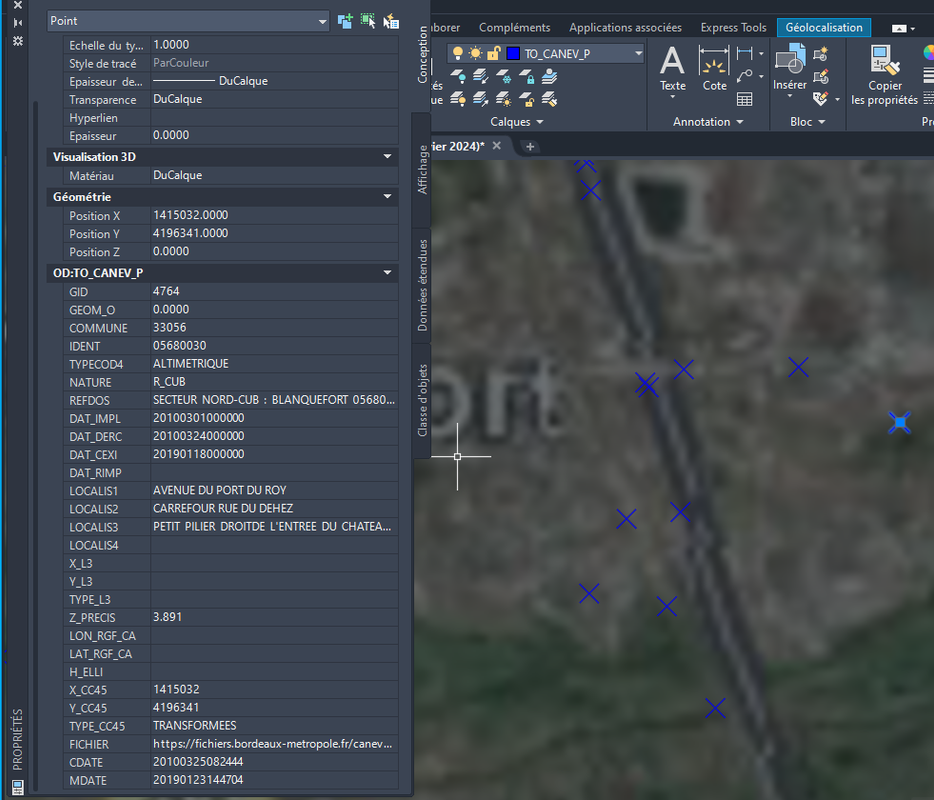Open the linear dimension dropdown arrow

pyautogui.click(x=761, y=54)
